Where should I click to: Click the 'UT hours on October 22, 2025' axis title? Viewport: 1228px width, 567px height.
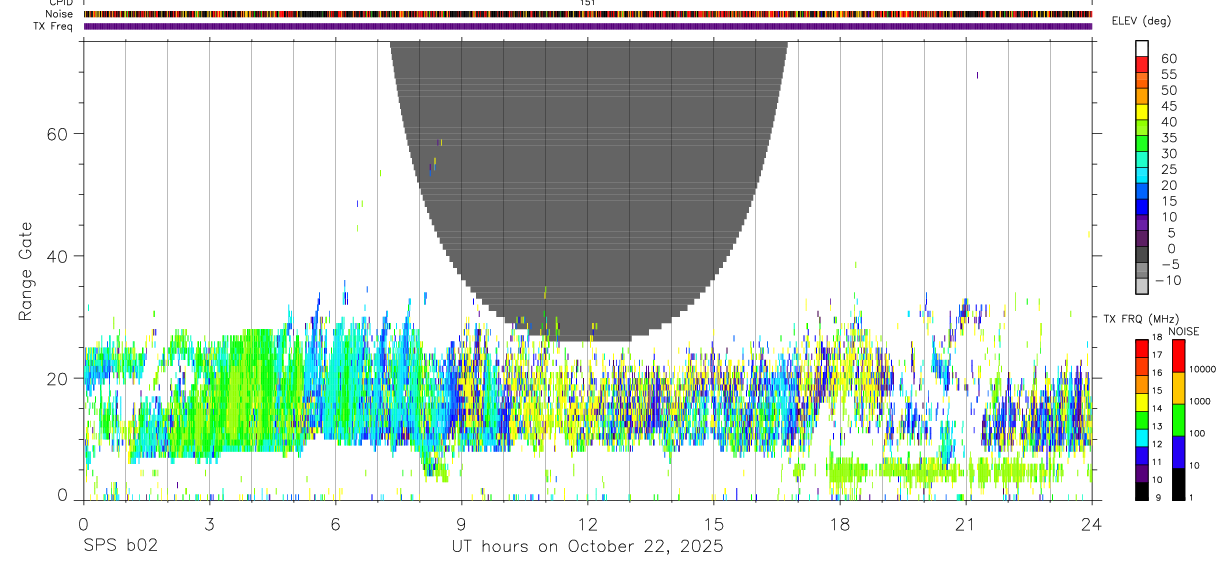pos(587,547)
